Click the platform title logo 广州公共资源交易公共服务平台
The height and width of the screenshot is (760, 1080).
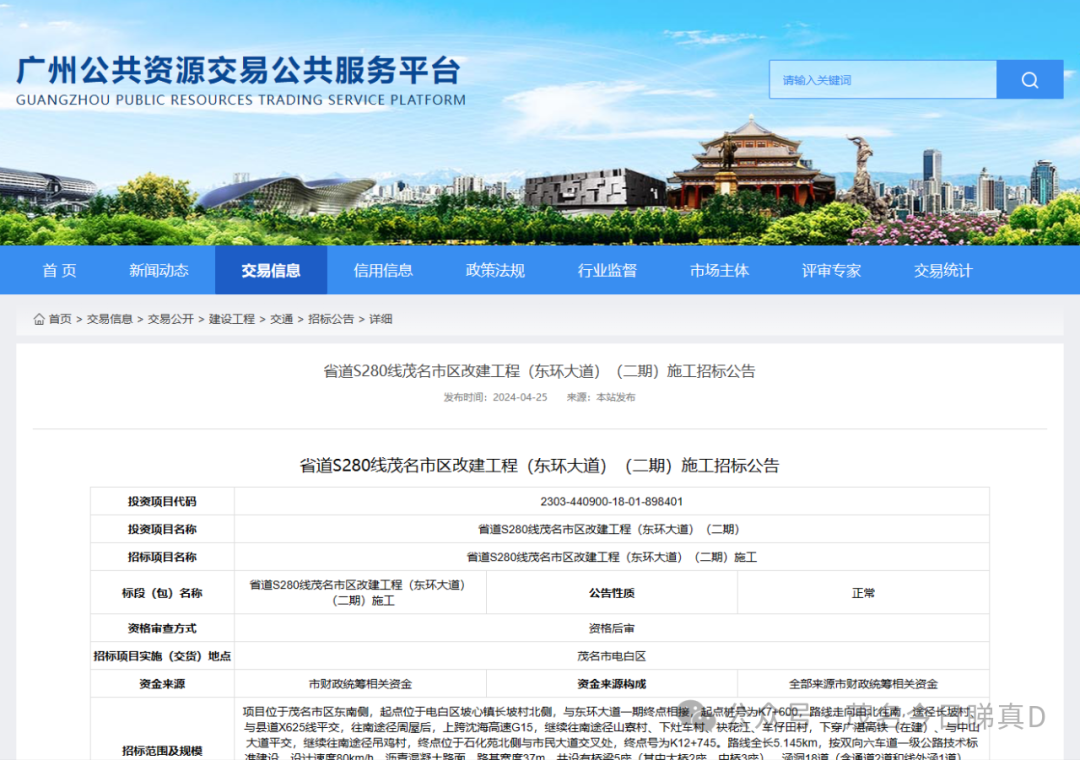pos(238,70)
